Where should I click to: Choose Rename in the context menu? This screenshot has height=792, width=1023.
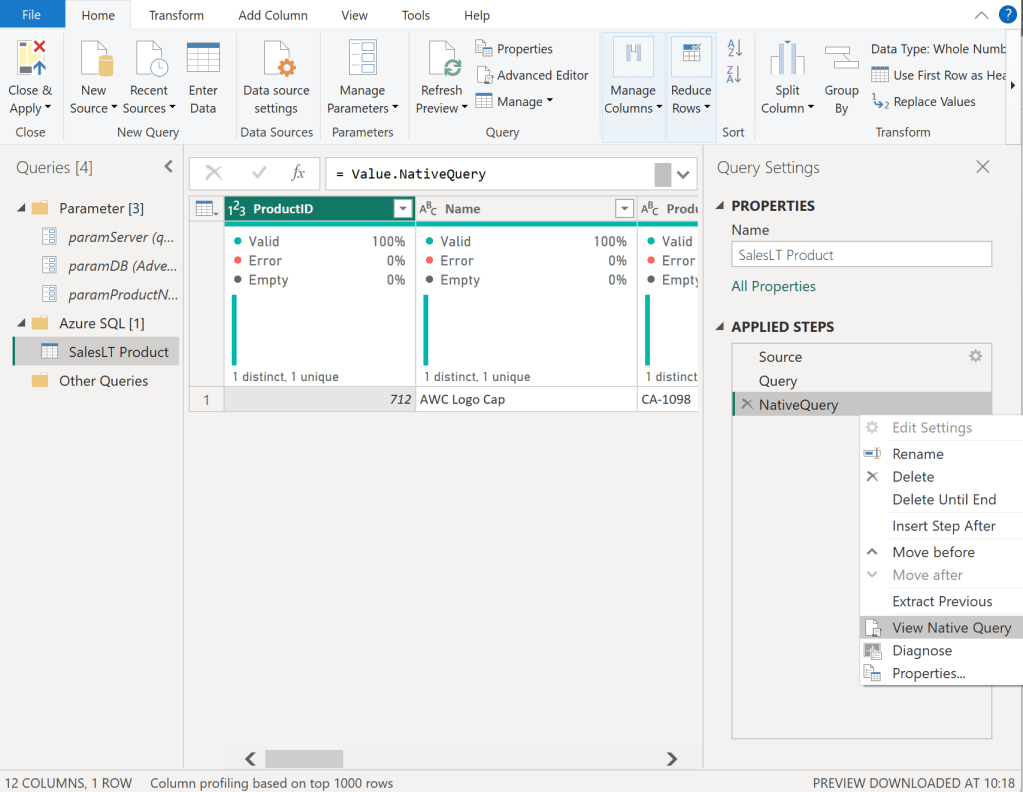click(x=917, y=454)
